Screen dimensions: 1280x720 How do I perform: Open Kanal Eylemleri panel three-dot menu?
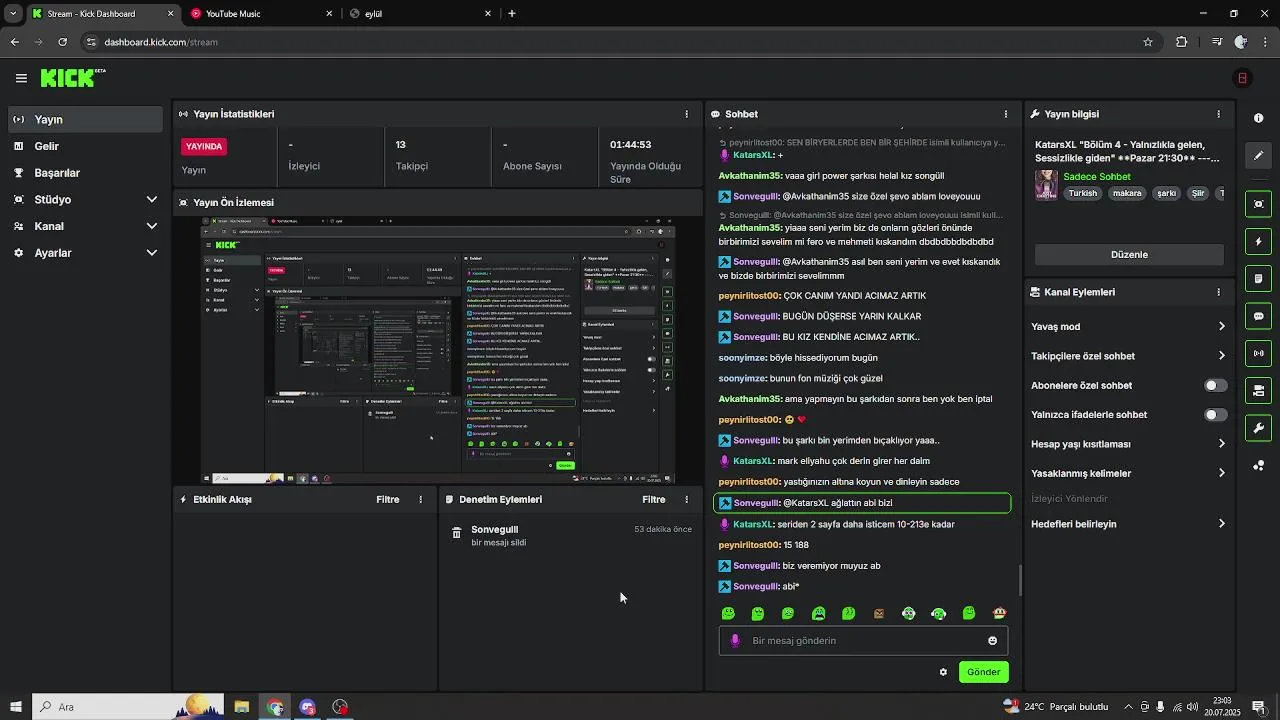tap(1218, 292)
